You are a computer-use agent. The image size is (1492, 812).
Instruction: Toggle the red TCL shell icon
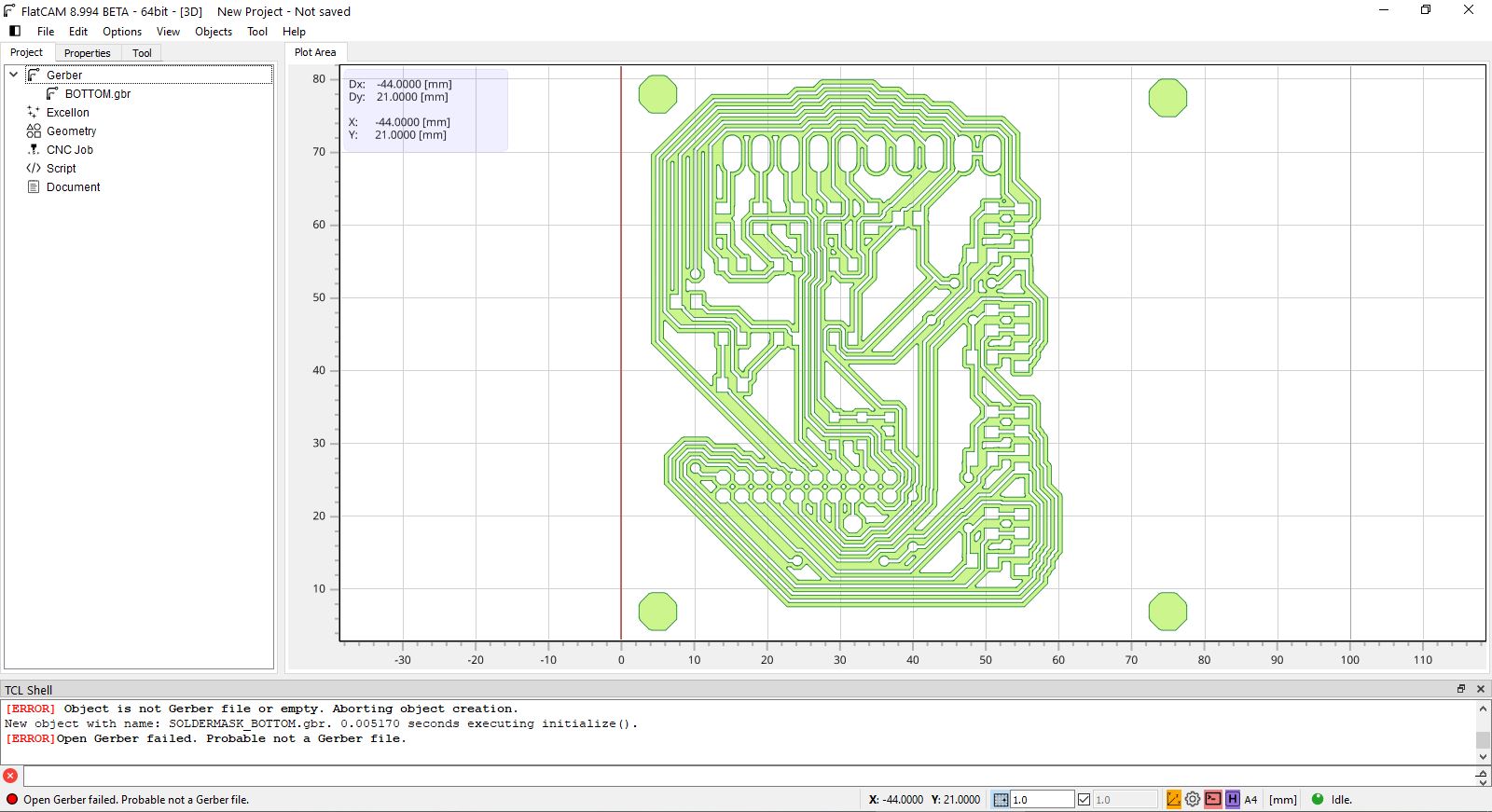(1212, 799)
